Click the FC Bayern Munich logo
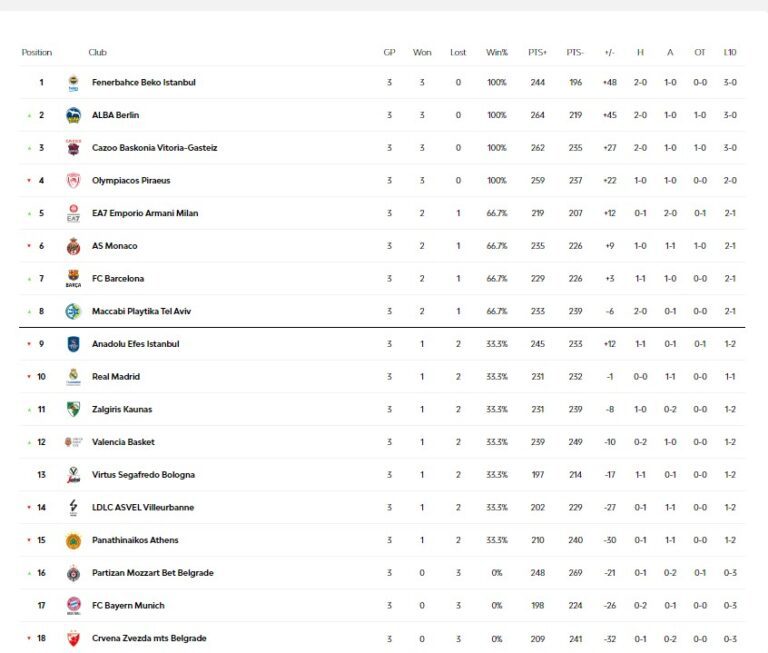 pyautogui.click(x=73, y=605)
